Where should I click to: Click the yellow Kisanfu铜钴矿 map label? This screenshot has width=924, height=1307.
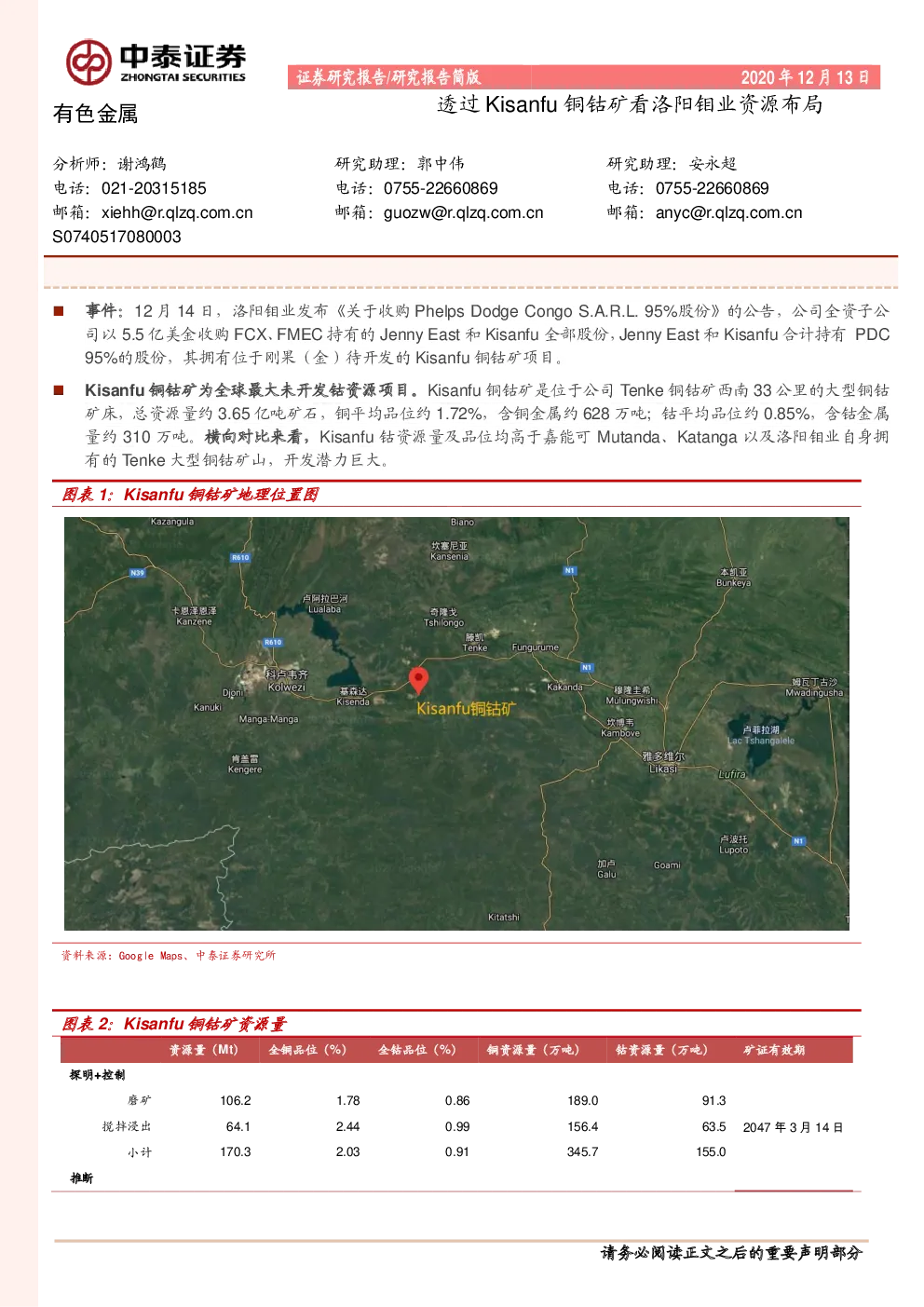click(465, 709)
